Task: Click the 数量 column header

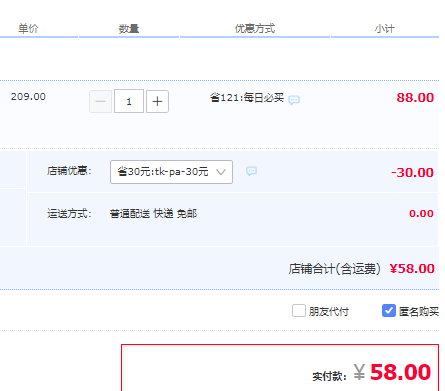Action: click(x=129, y=29)
